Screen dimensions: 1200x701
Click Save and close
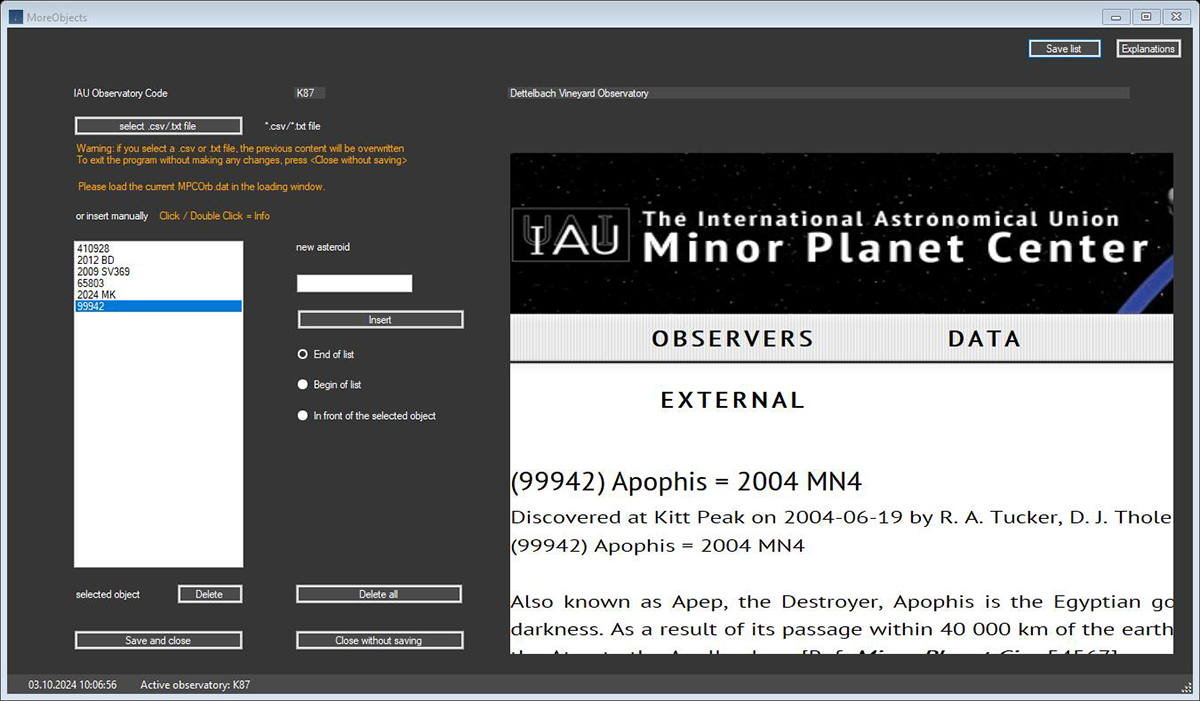point(158,640)
